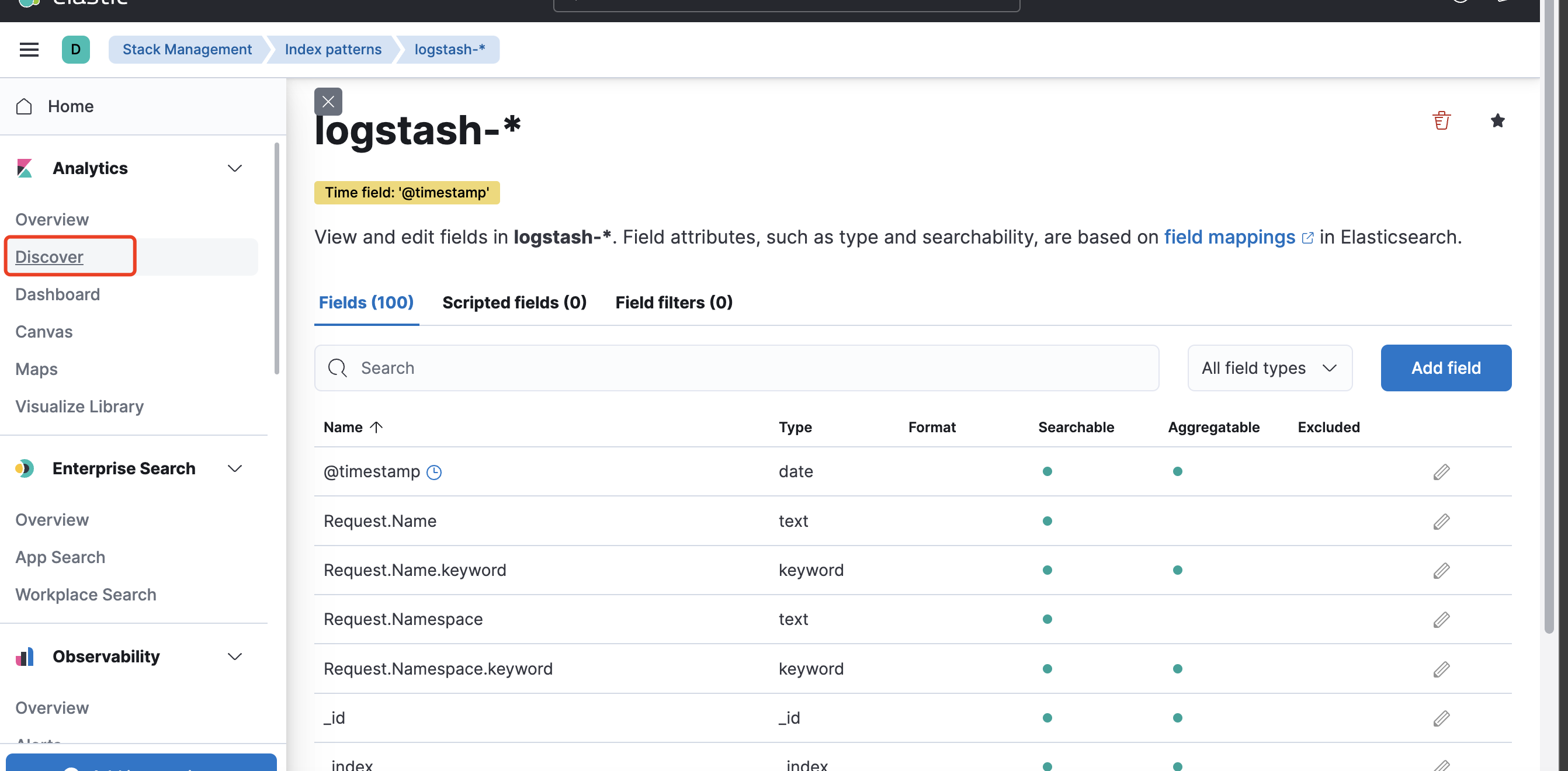1568x771 pixels.
Task: Click the hamburger navigation menu icon
Action: point(29,49)
